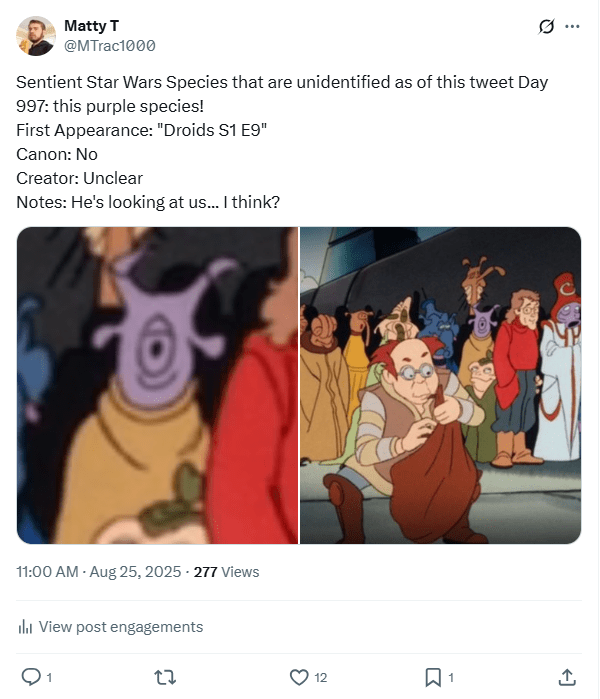Screen dimensions: 600x699
Task: Click the like count of 12
Action: pos(321,678)
